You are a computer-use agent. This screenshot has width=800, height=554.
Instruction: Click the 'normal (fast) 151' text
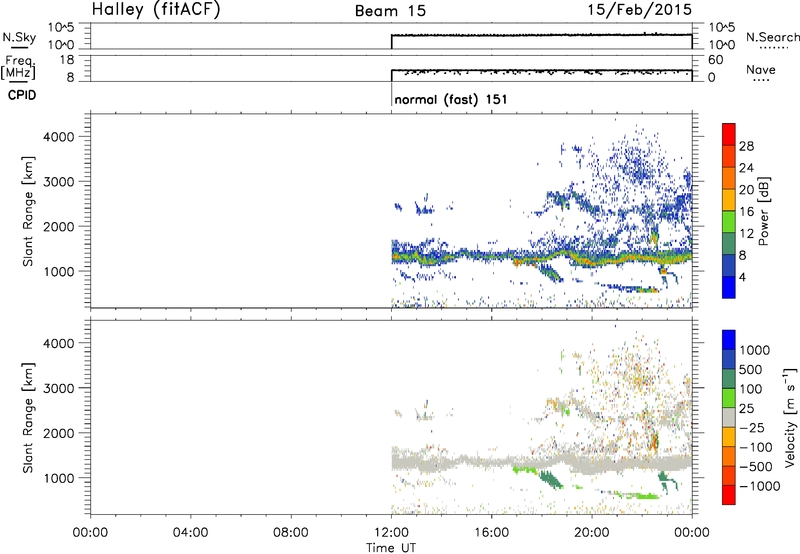[451, 99]
